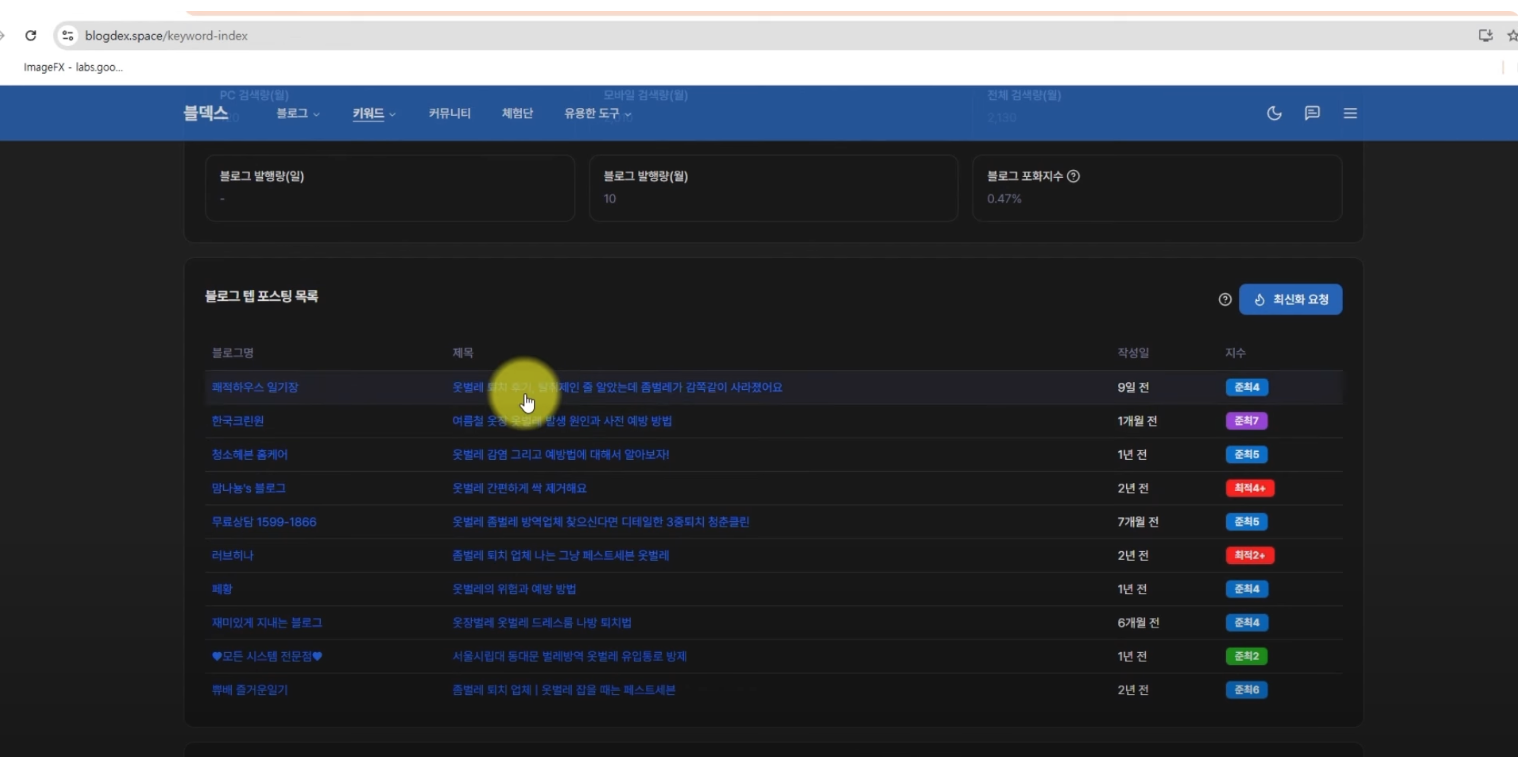The width and height of the screenshot is (1518, 757).
Task: Expand the 유용한 도구 dropdown menu
Action: [x=598, y=114]
